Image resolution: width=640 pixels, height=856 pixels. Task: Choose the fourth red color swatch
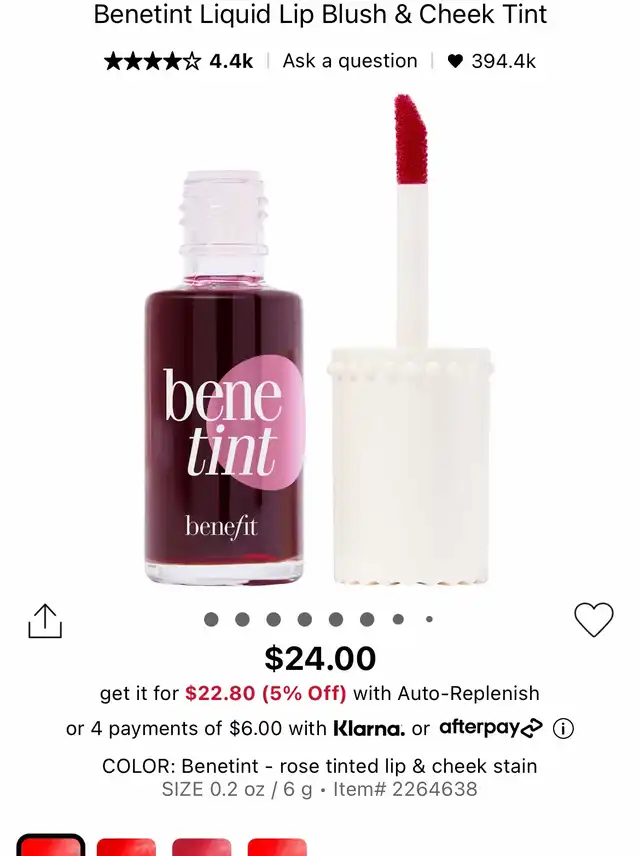tap(277, 847)
